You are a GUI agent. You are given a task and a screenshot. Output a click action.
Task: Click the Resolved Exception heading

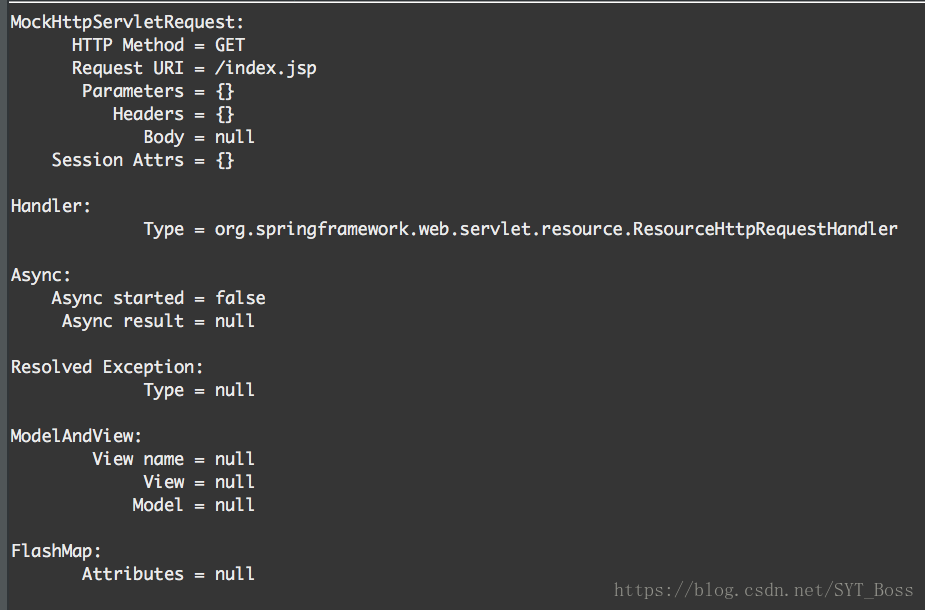click(107, 368)
